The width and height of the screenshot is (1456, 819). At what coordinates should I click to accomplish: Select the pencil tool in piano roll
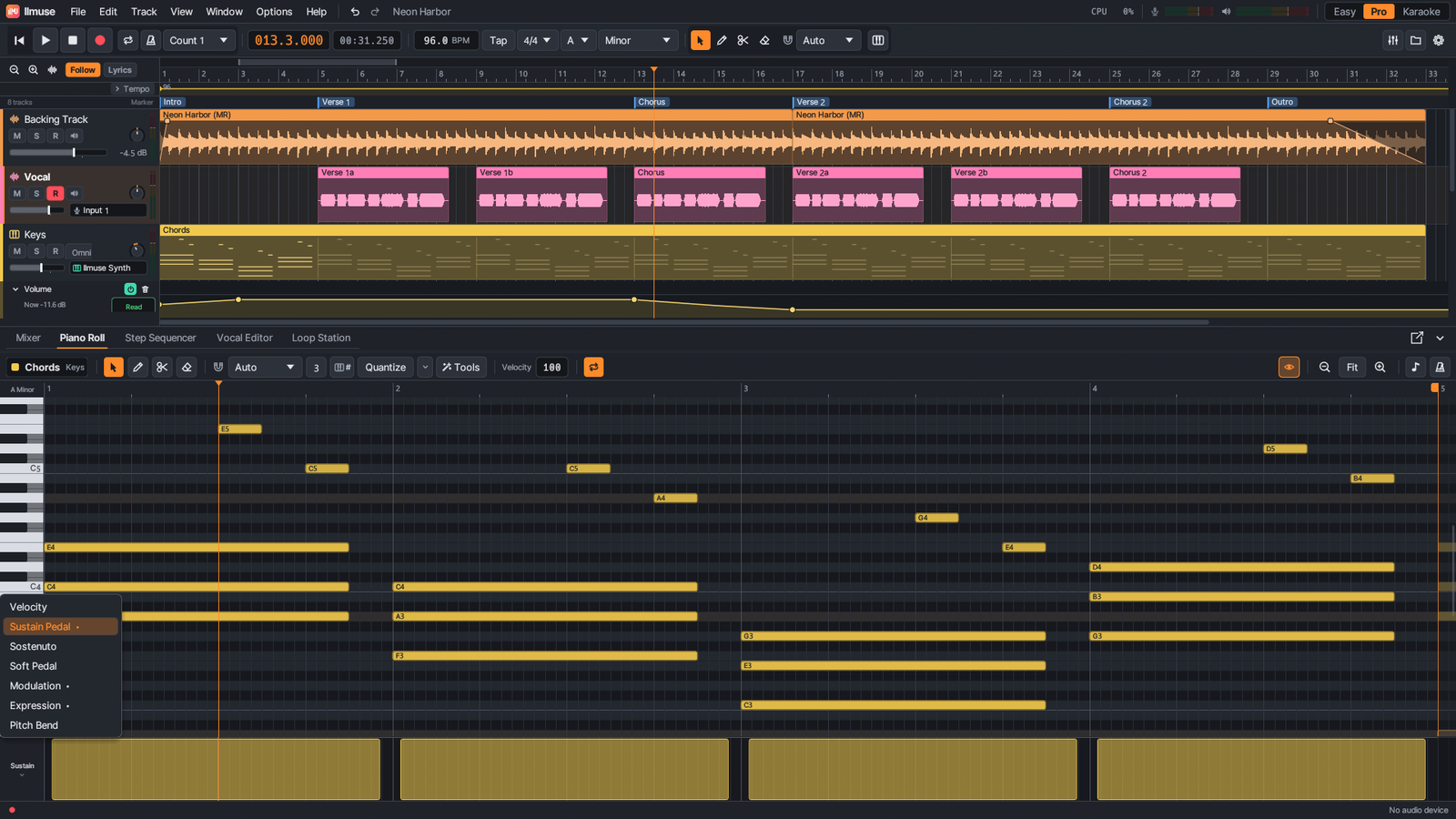(137, 368)
